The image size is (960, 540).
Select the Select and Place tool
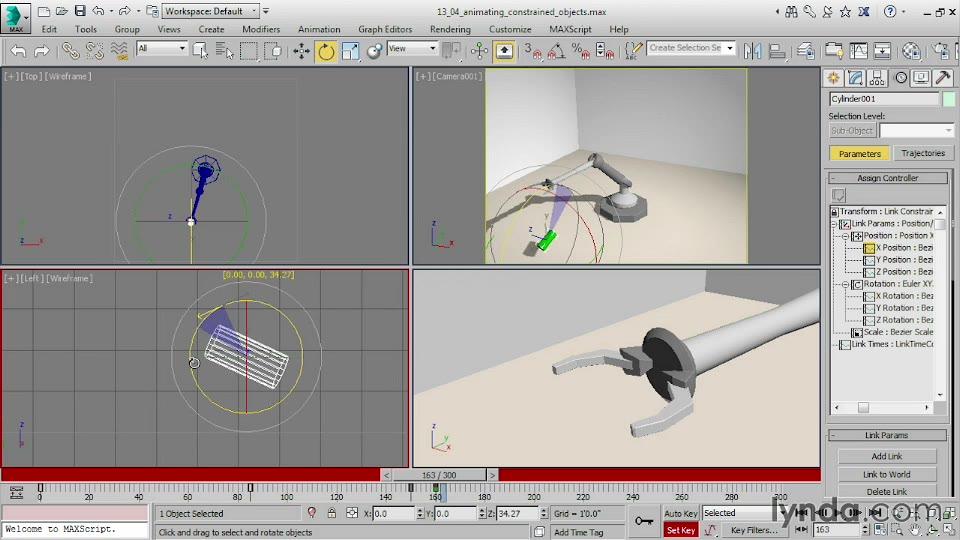point(375,51)
